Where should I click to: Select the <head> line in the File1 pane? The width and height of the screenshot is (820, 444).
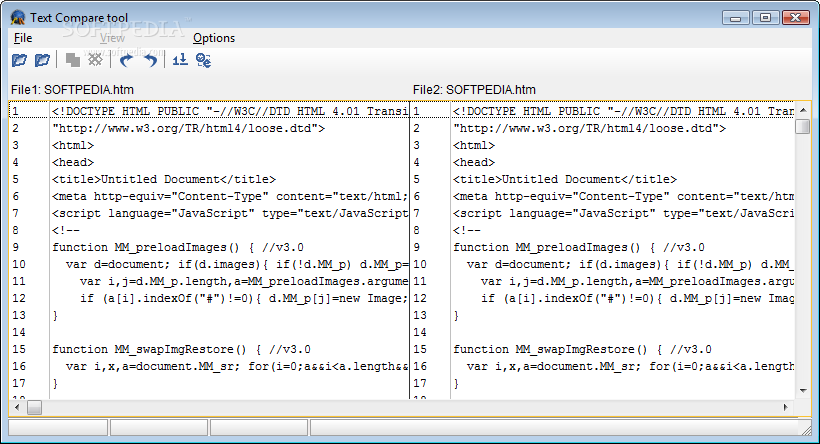[x=73, y=162]
